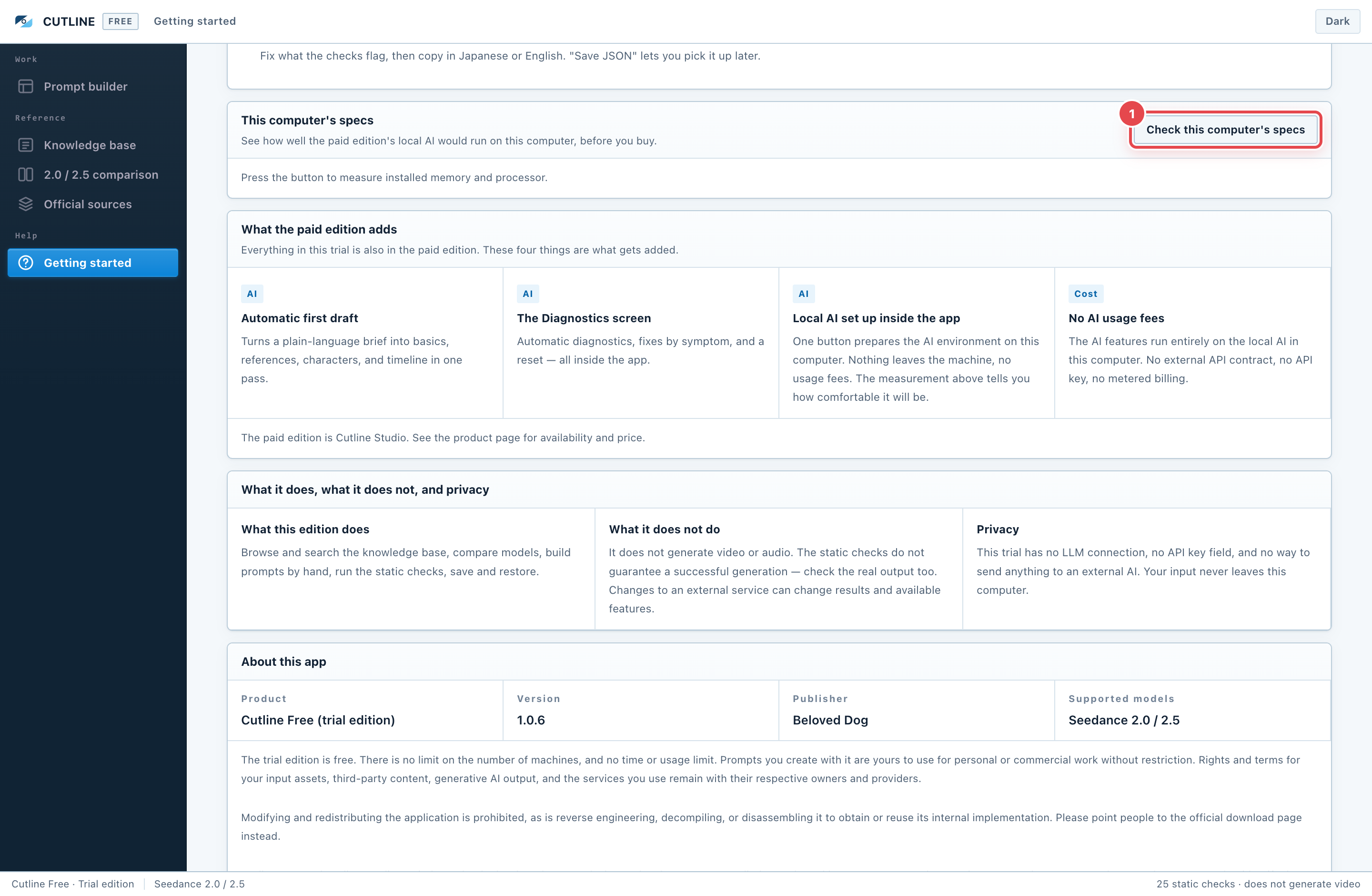Click the 'What this edition does' subheading

click(305, 529)
